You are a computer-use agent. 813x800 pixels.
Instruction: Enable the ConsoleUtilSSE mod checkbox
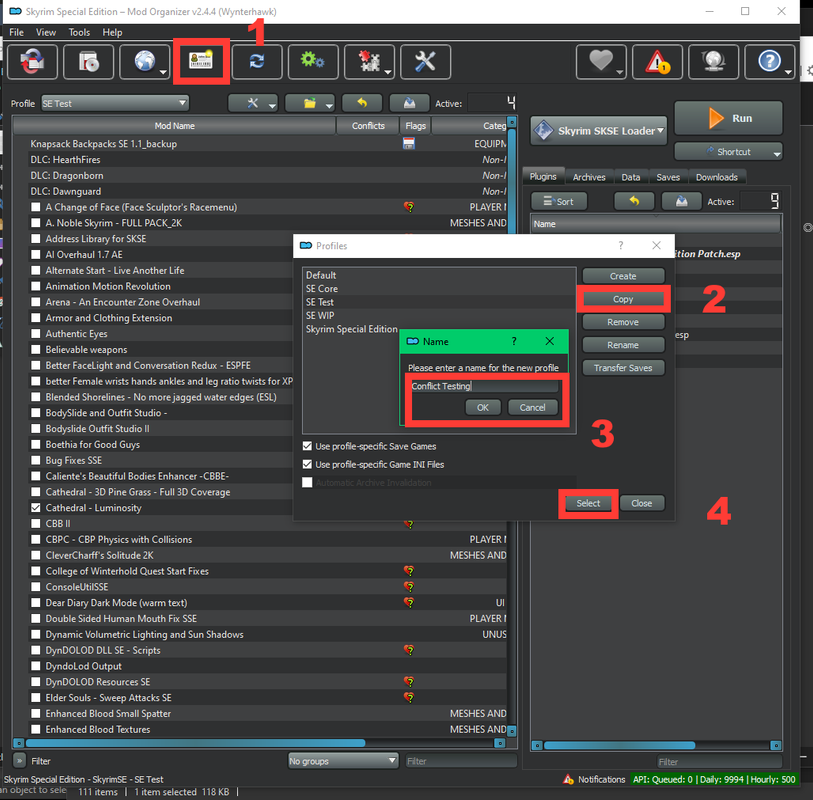(36, 587)
